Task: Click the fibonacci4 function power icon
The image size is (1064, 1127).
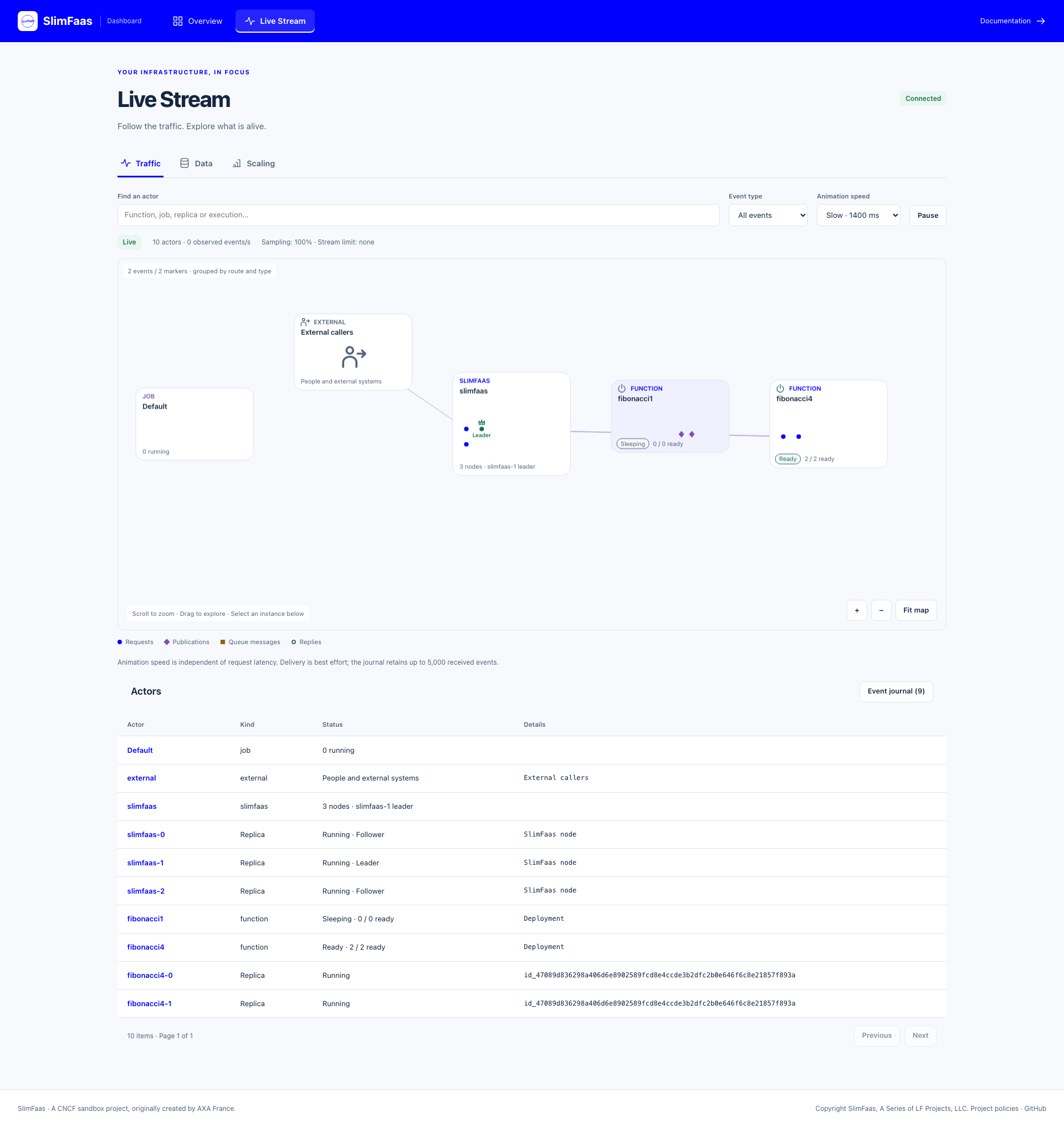Action: [x=780, y=389]
